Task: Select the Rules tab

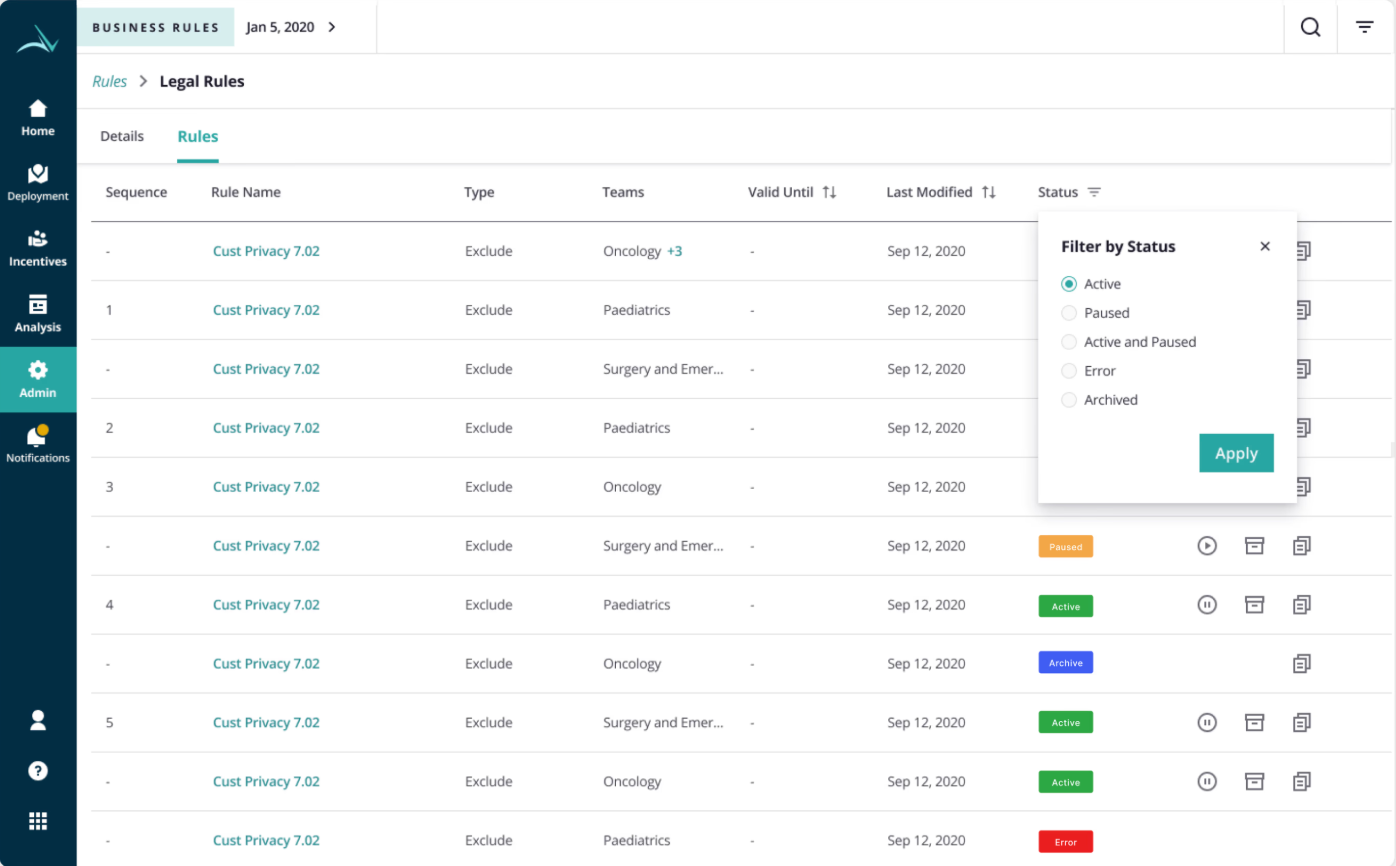Action: [198, 136]
